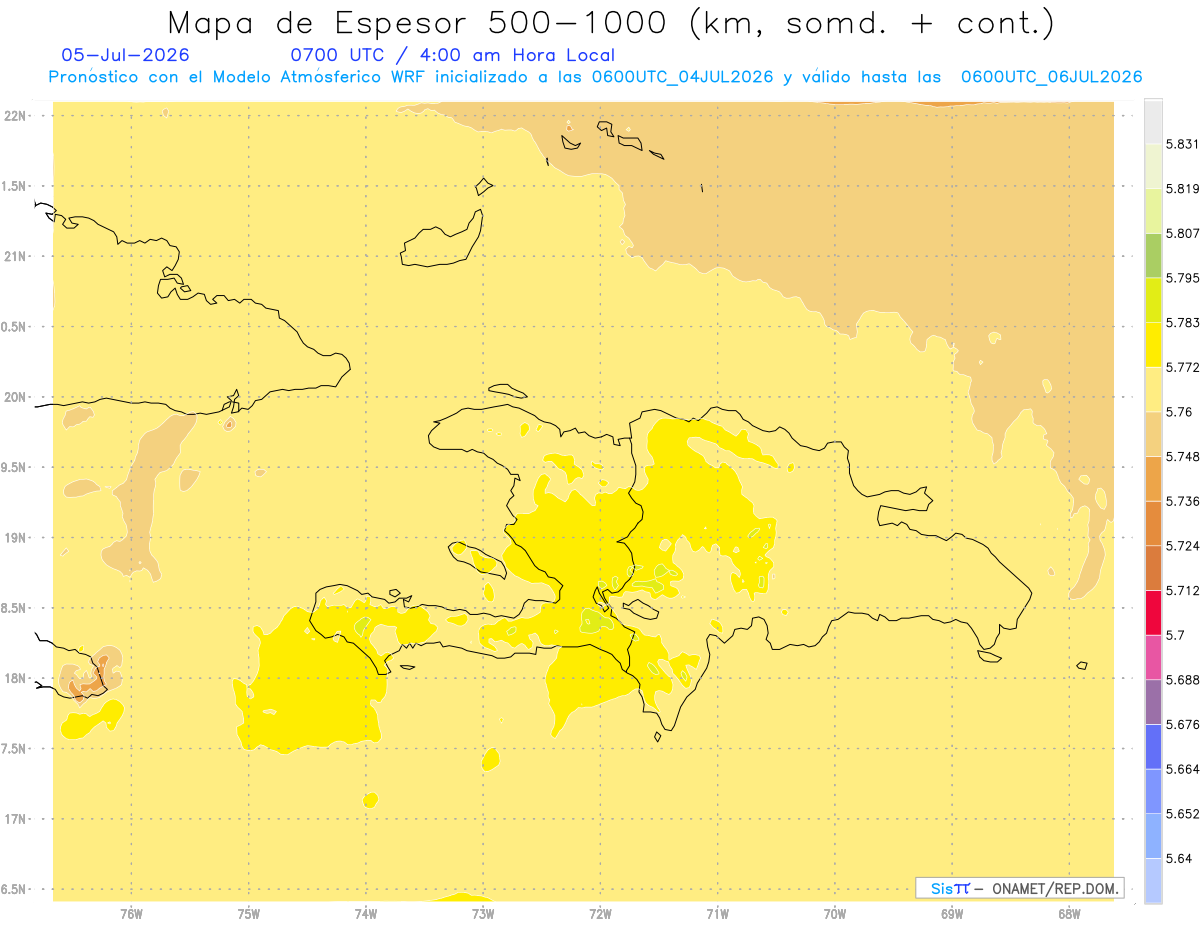Click the tan colorbar segment between 5.748 and 5.76
Image resolution: width=1200 pixels, height=927 pixels.
(1153, 433)
